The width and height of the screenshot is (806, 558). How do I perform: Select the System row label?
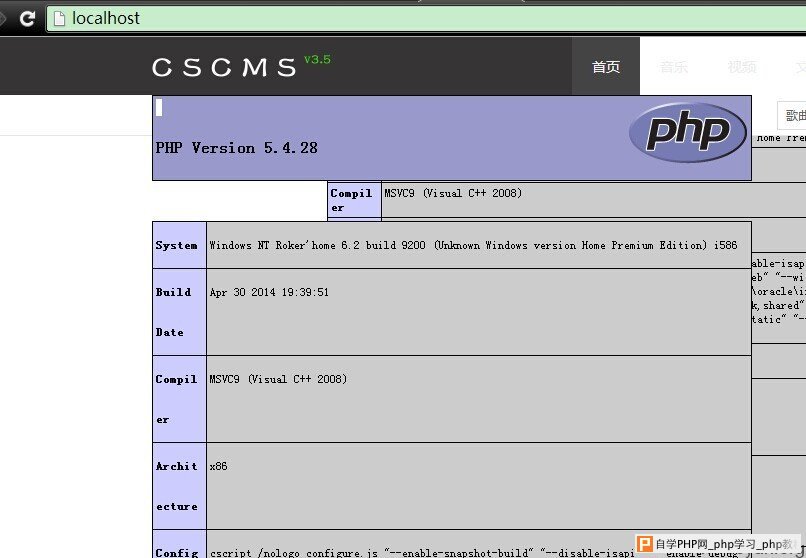point(179,245)
